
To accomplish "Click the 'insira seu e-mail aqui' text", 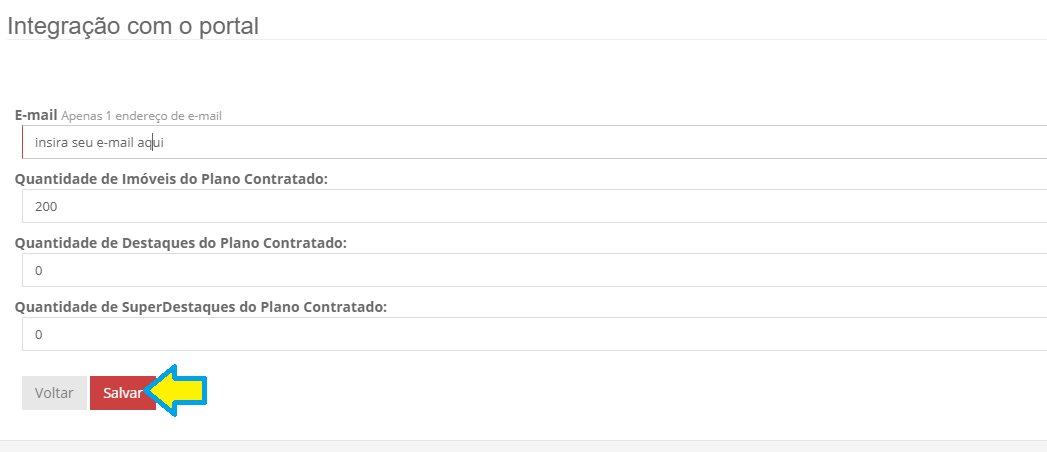I will (x=95, y=143).
